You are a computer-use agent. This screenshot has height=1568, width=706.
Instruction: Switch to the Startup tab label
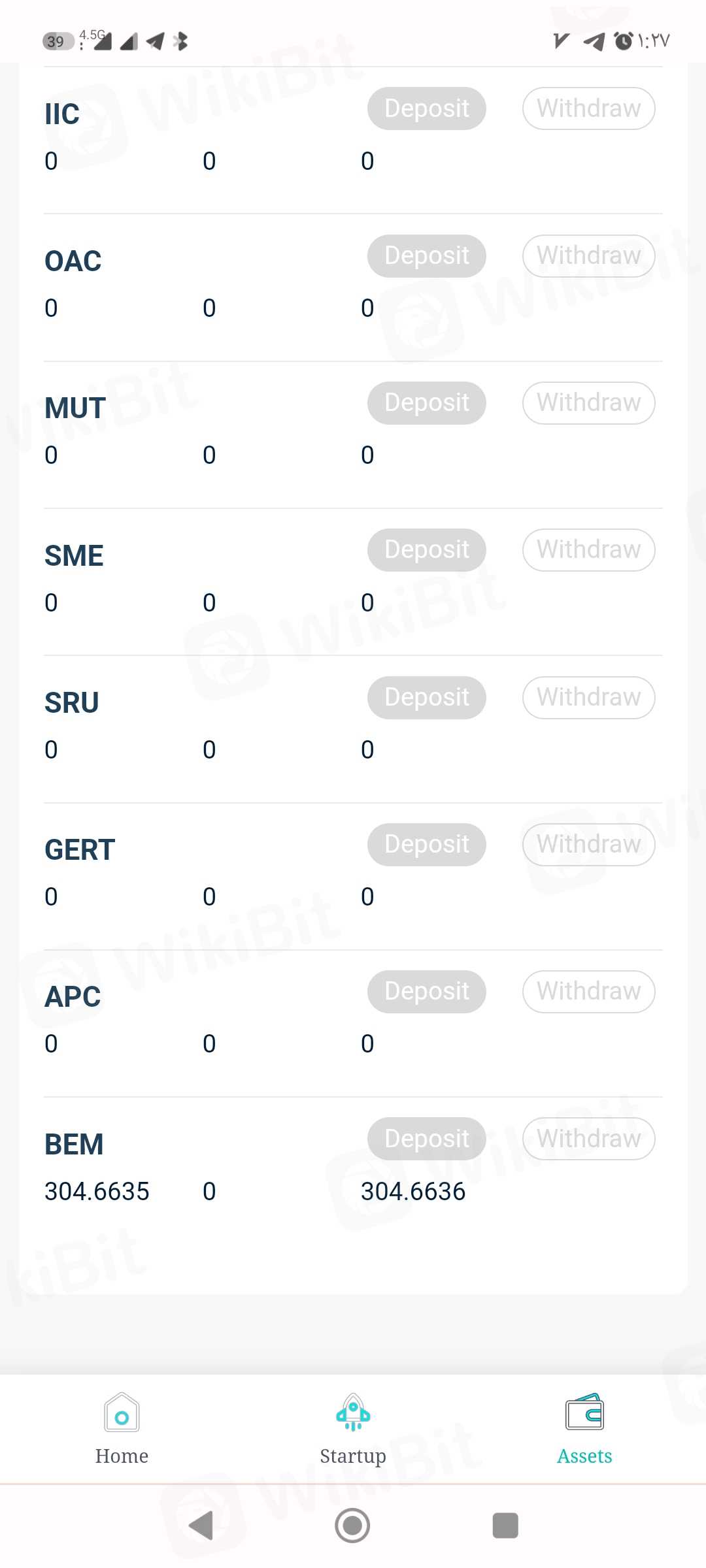click(x=353, y=1456)
